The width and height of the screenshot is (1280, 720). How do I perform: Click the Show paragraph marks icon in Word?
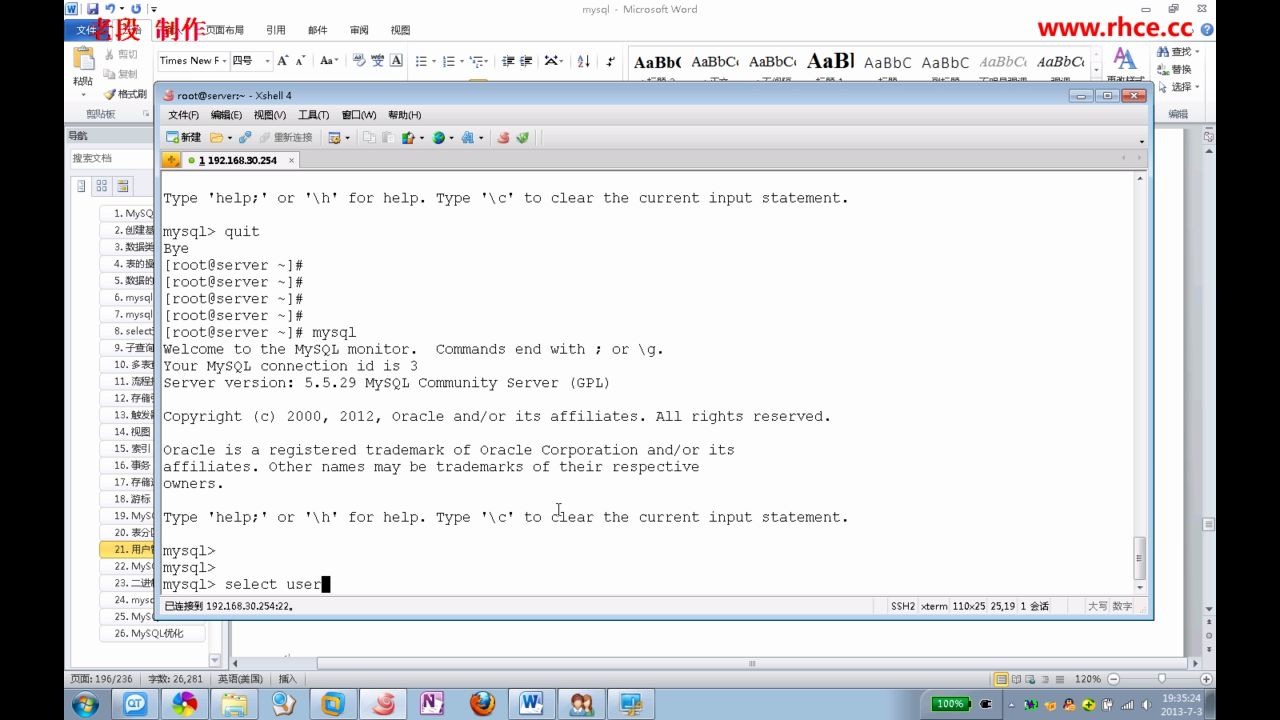(610, 60)
